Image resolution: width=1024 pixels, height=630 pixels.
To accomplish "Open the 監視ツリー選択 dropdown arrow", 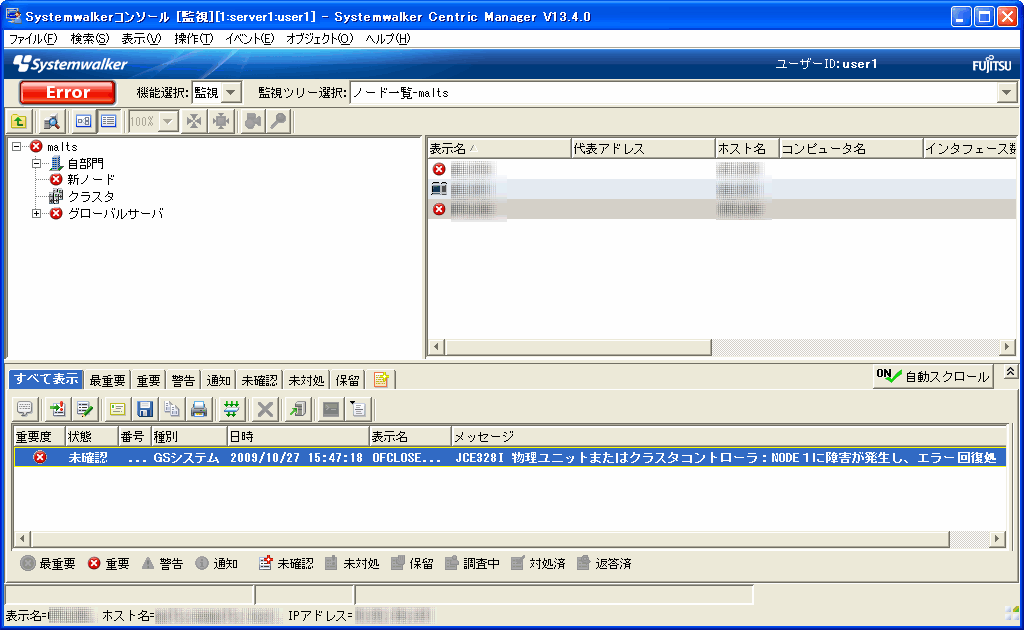I will pos(1006,93).
